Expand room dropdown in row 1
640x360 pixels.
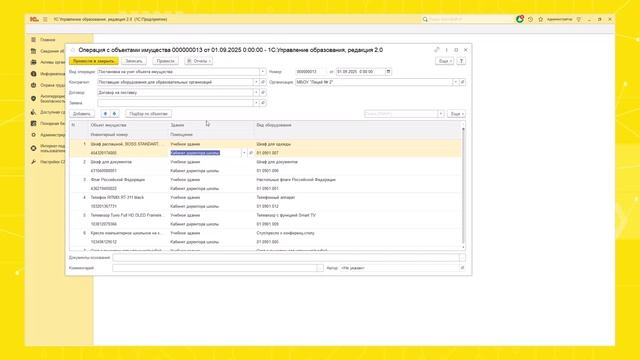(x=244, y=153)
